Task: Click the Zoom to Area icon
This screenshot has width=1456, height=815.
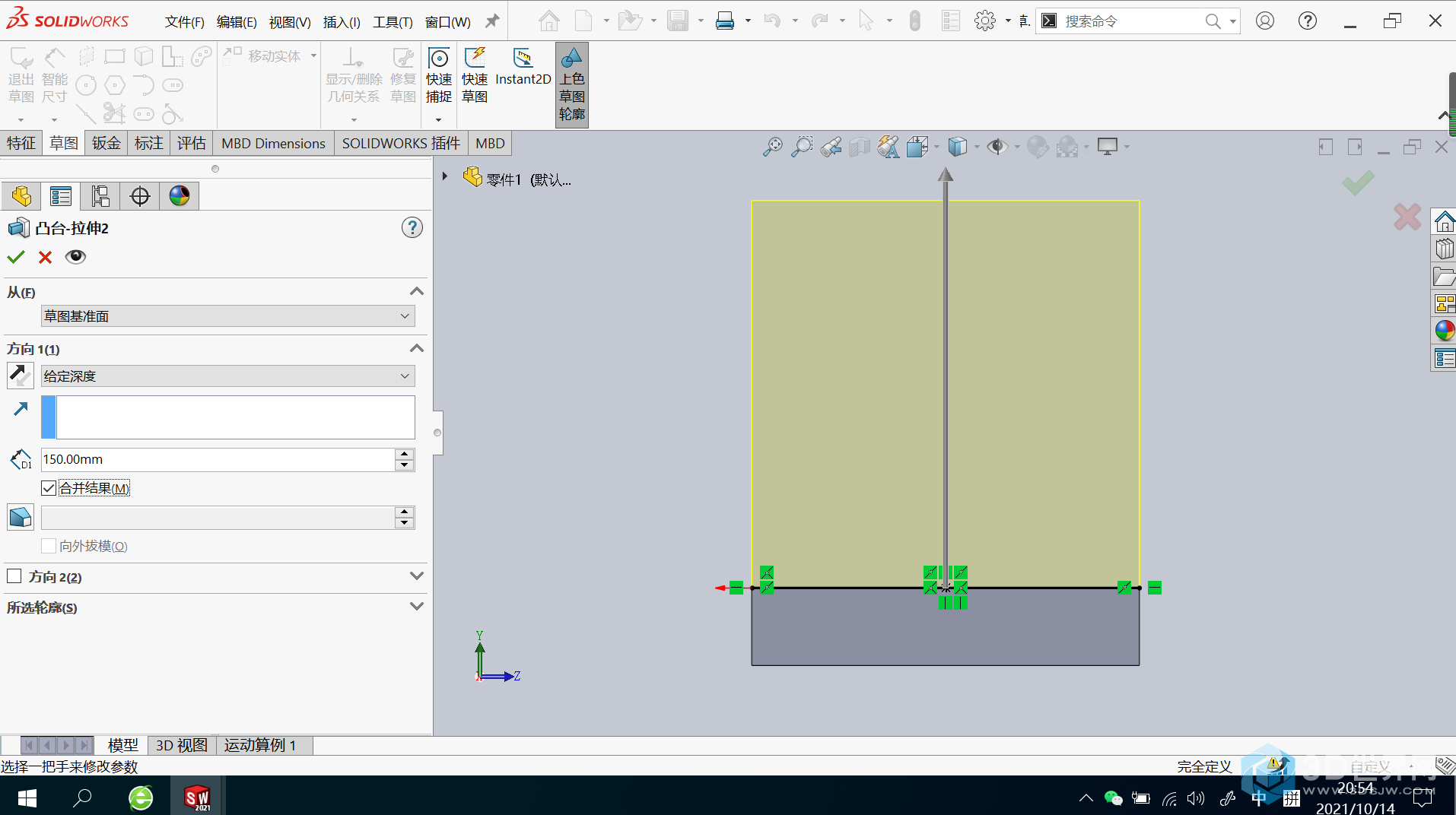Action: click(802, 146)
